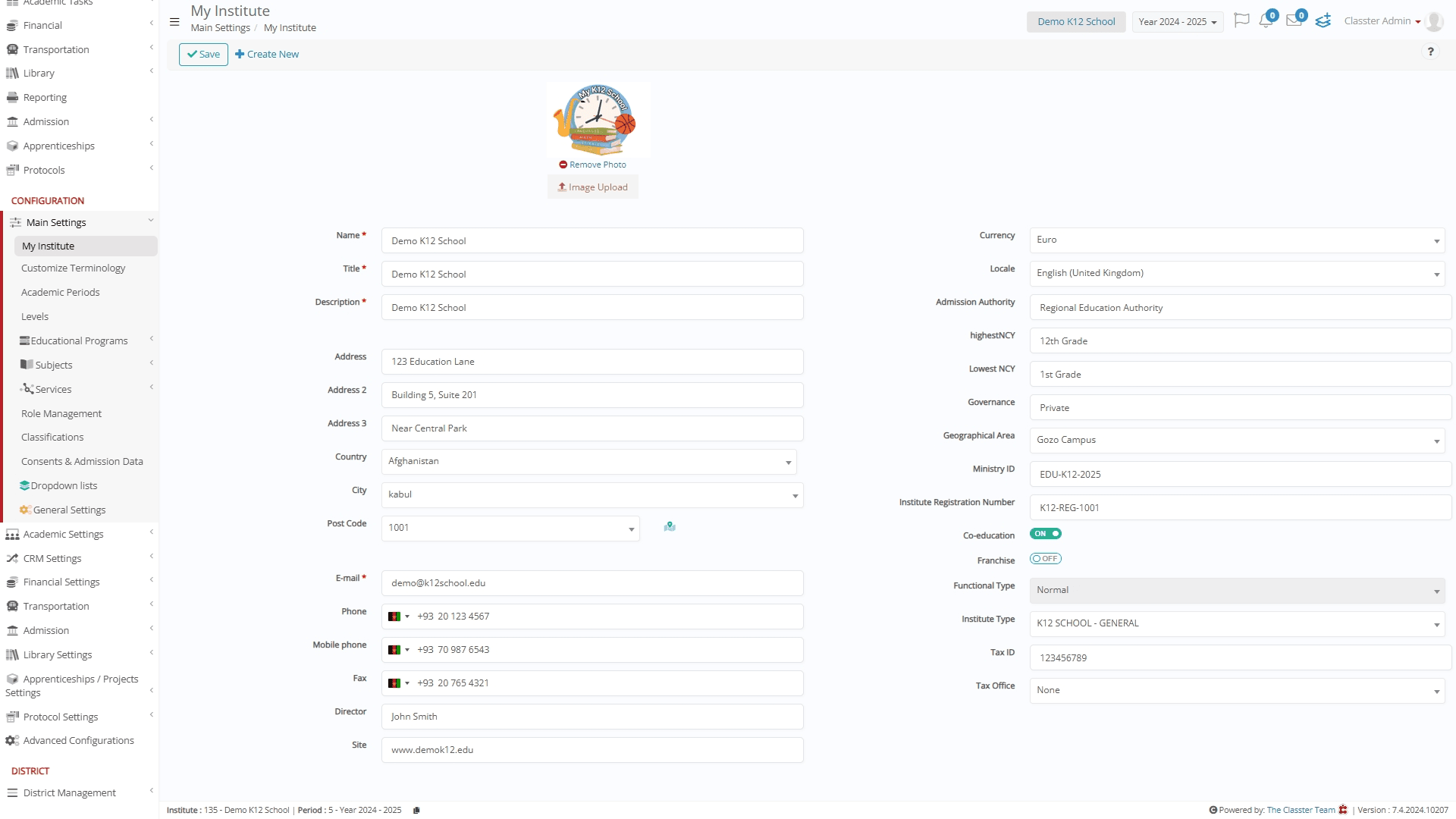Open Customize Terminology settings
Viewport: 1456px width, 819px height.
click(73, 268)
